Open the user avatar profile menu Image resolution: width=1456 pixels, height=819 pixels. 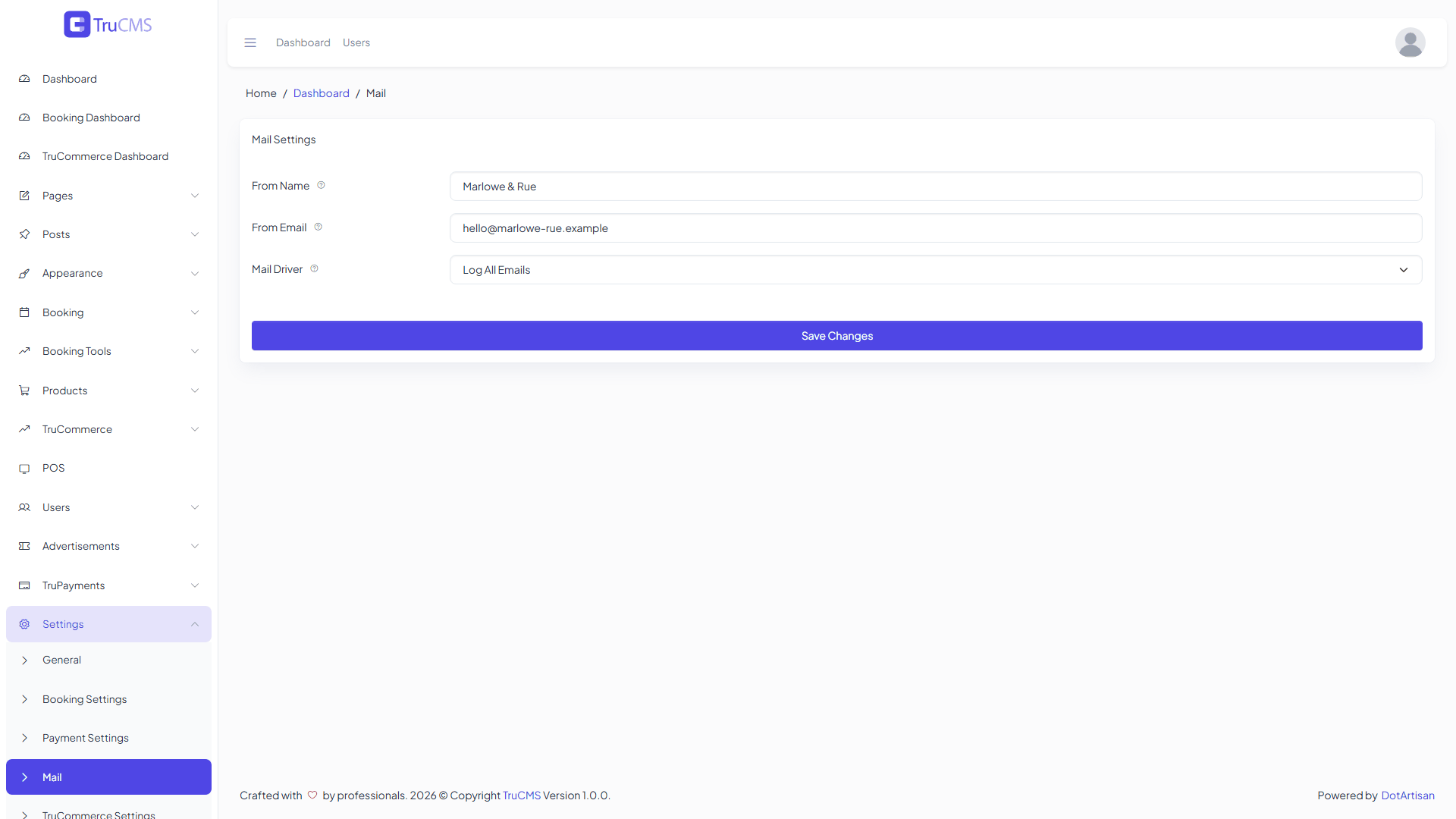[x=1410, y=42]
